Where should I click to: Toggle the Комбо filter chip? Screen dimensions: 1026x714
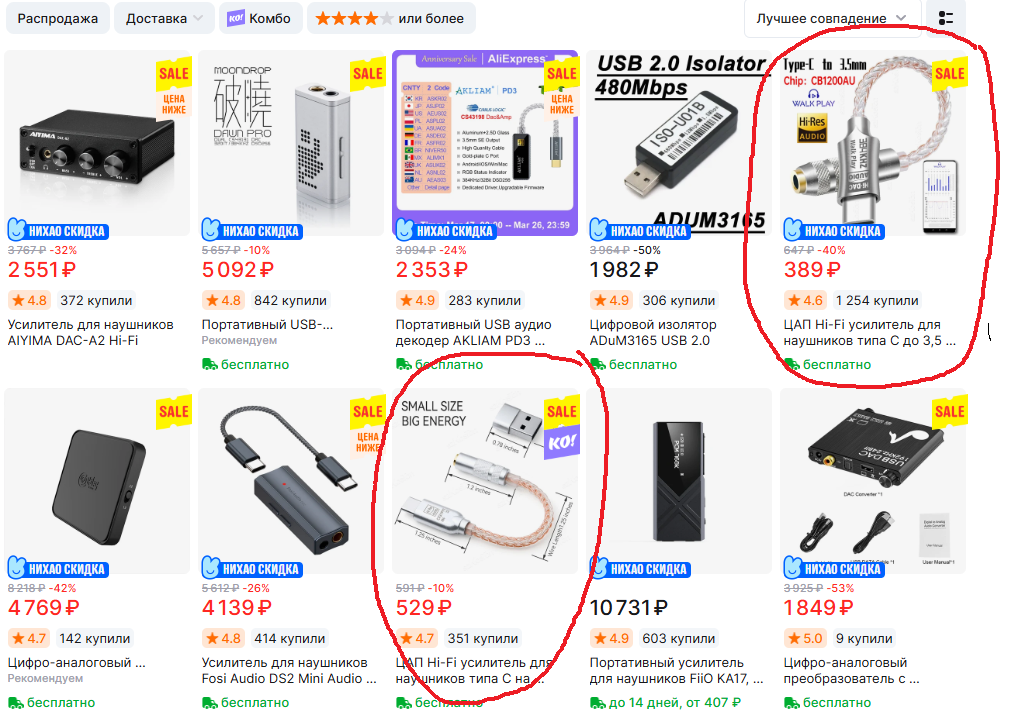pyautogui.click(x=260, y=18)
